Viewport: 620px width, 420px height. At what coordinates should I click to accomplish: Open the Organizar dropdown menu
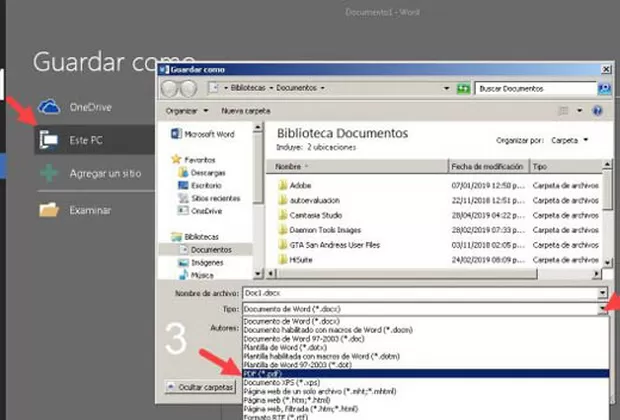[187, 111]
